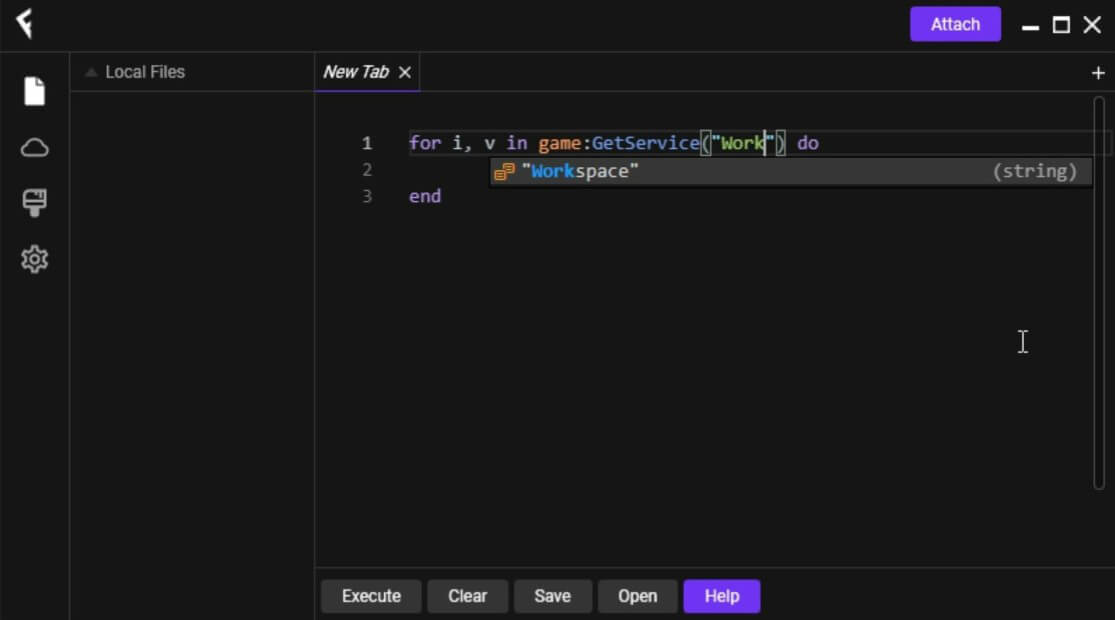Open the Help panel
This screenshot has height=620, width=1115.
pyautogui.click(x=721, y=596)
